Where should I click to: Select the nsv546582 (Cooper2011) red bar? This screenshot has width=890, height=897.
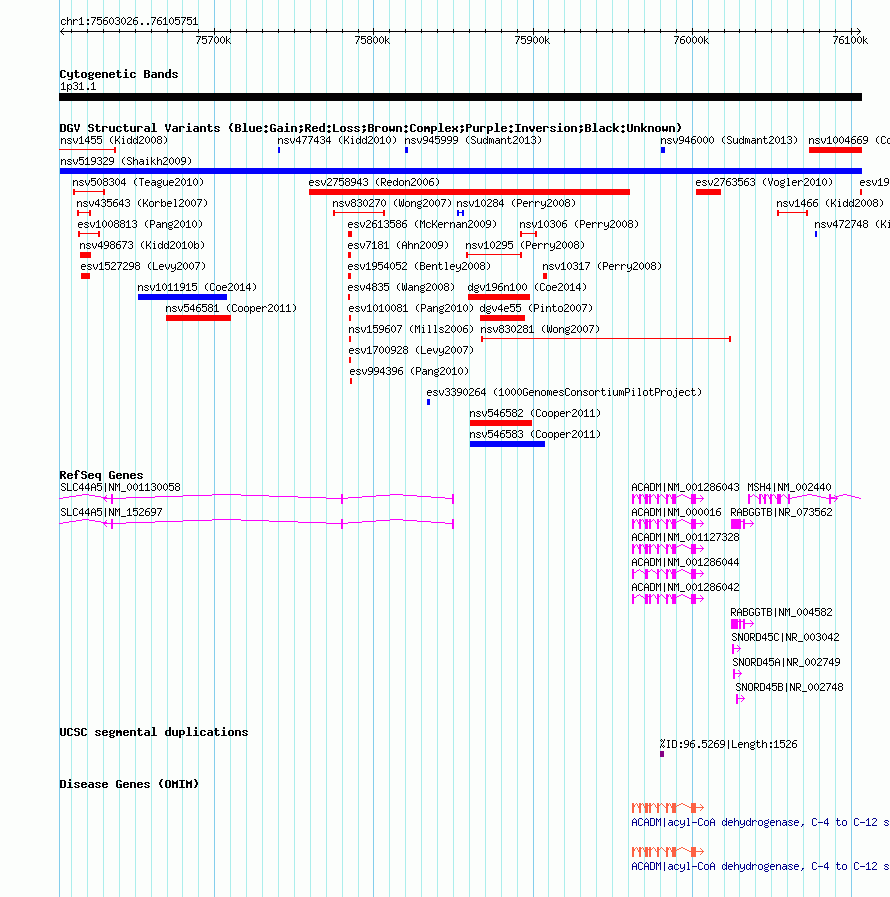coord(500,423)
